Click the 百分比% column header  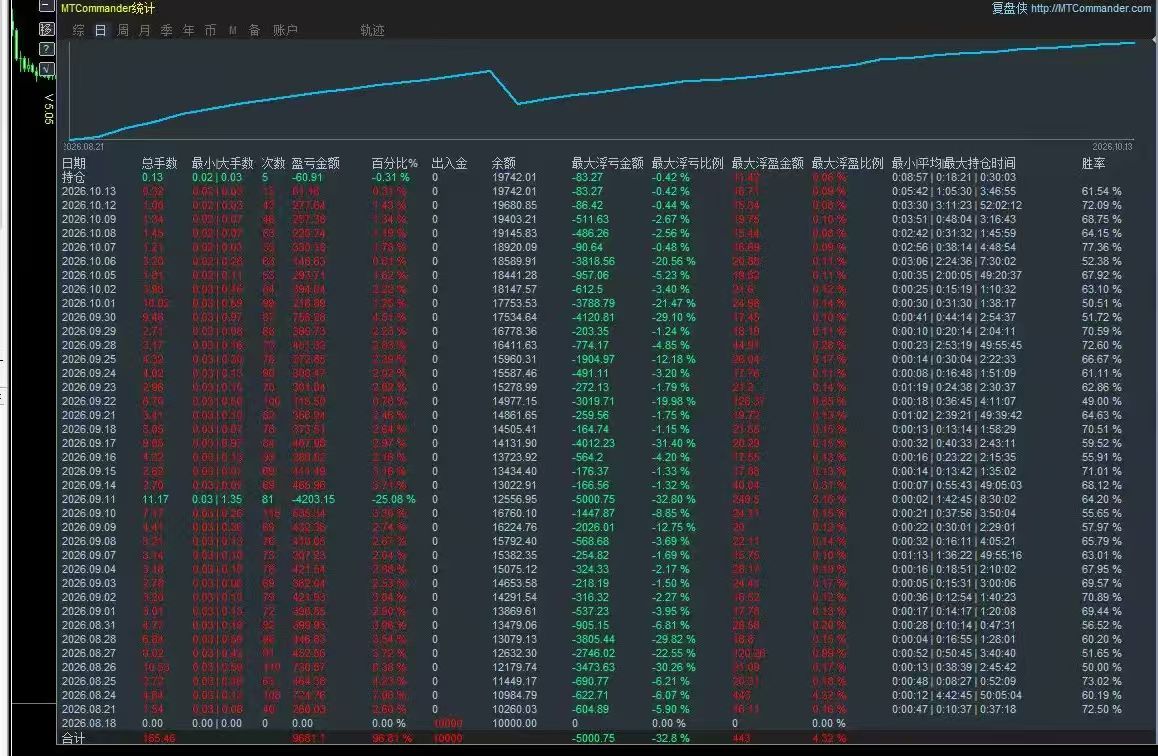pos(394,163)
